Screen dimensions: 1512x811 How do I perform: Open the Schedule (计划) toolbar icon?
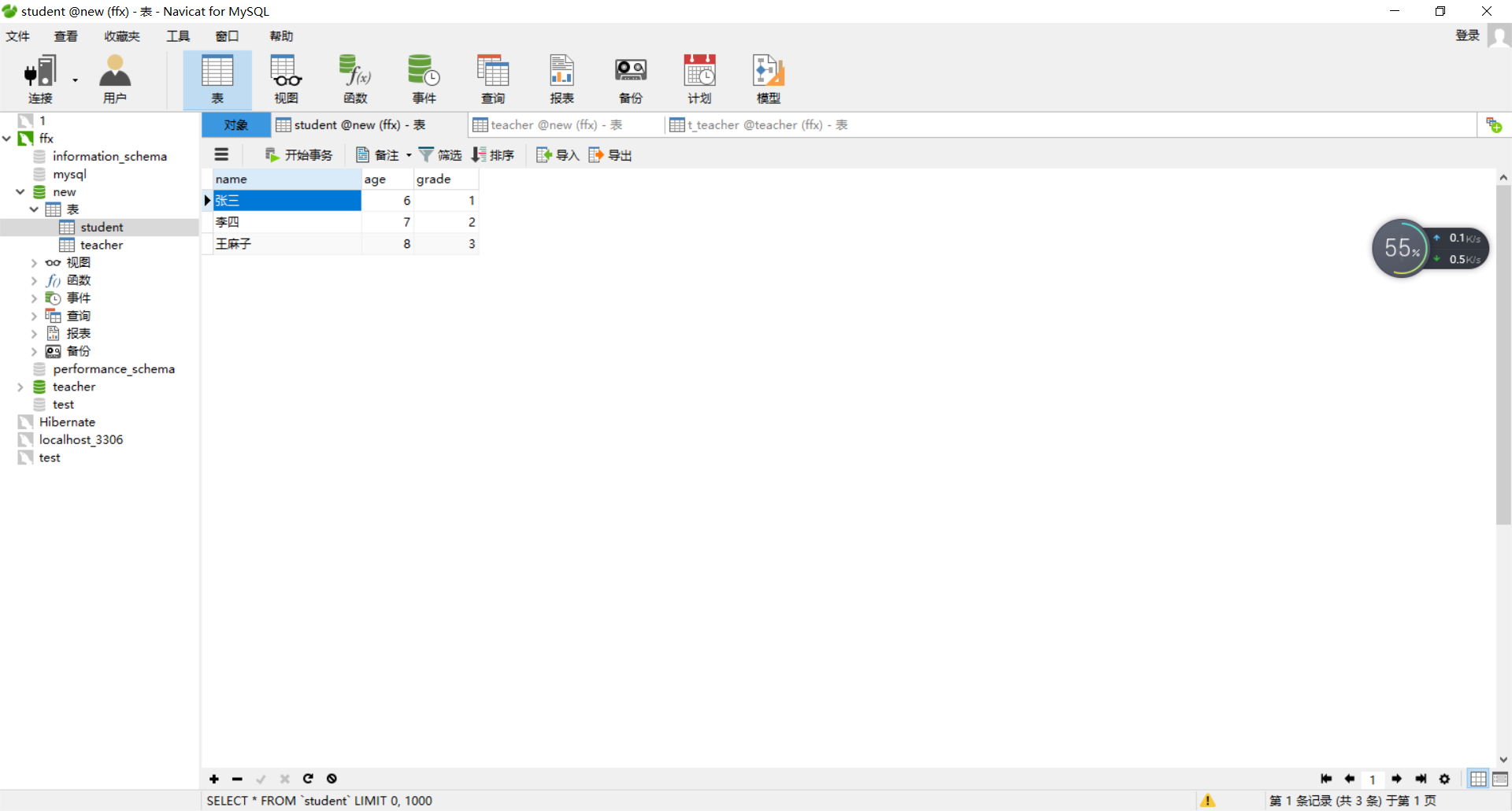pyautogui.click(x=699, y=79)
